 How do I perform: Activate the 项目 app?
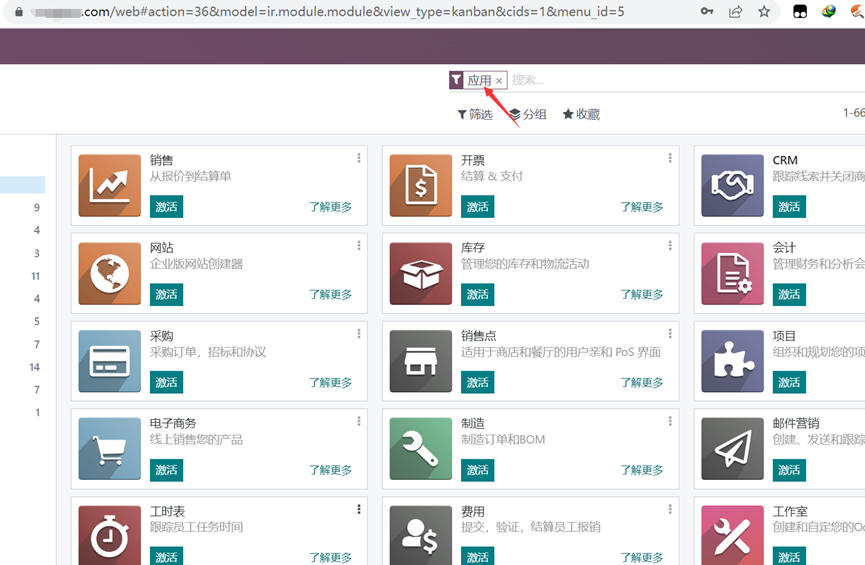(x=789, y=382)
